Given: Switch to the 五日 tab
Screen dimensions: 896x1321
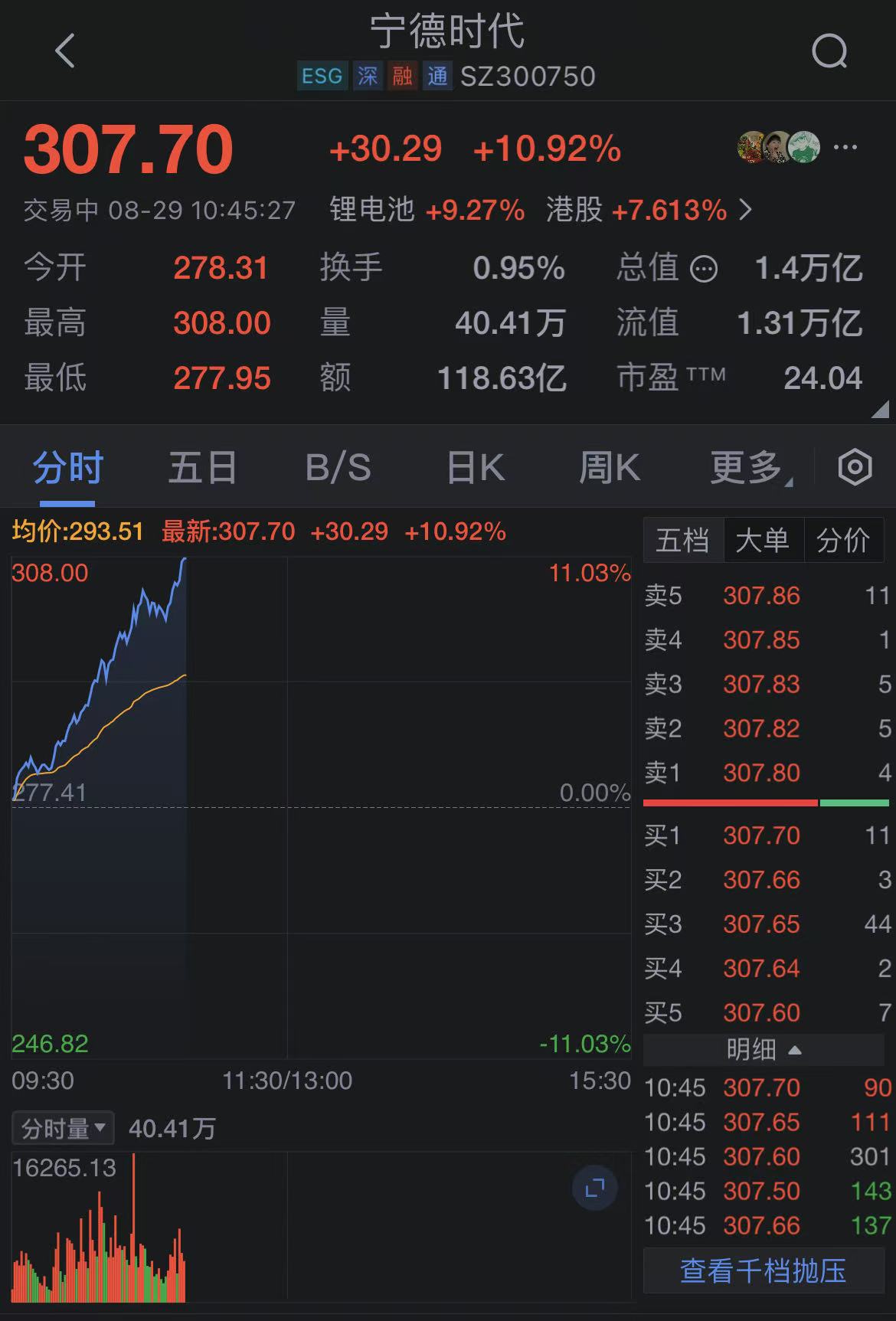Looking at the screenshot, I should (x=202, y=467).
